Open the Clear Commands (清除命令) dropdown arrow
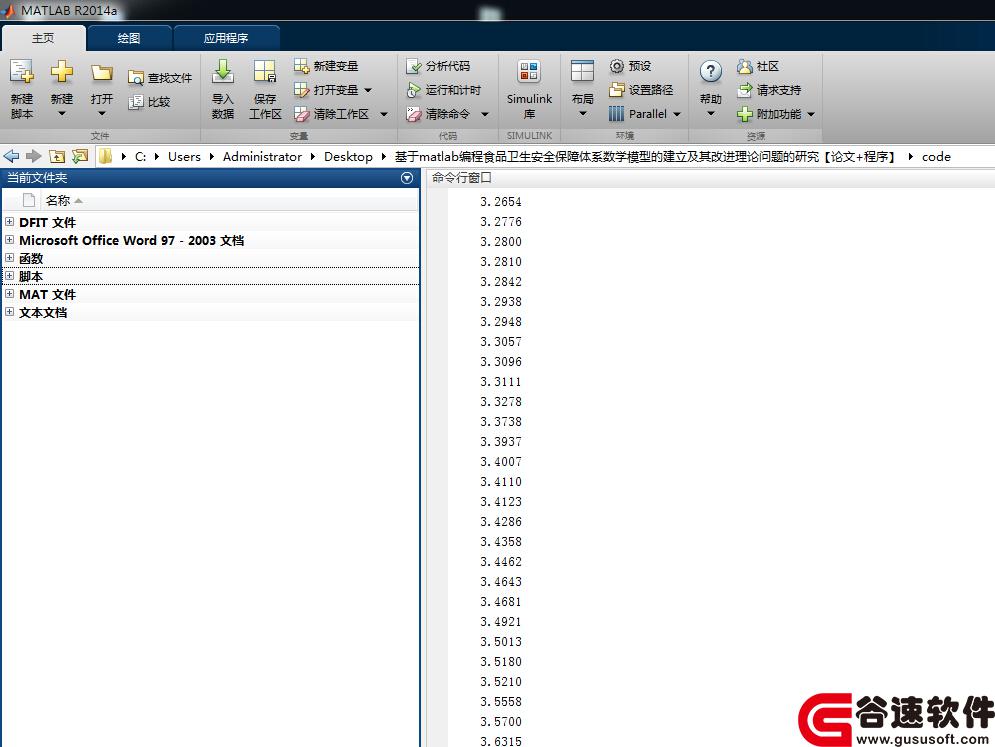Viewport: 995px width, 747px height. [x=485, y=114]
